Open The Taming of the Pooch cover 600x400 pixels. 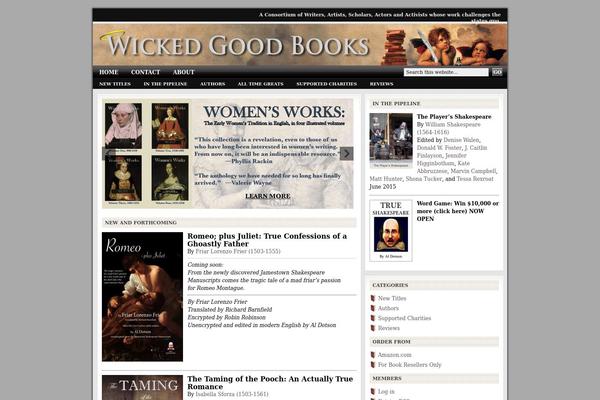(142, 387)
